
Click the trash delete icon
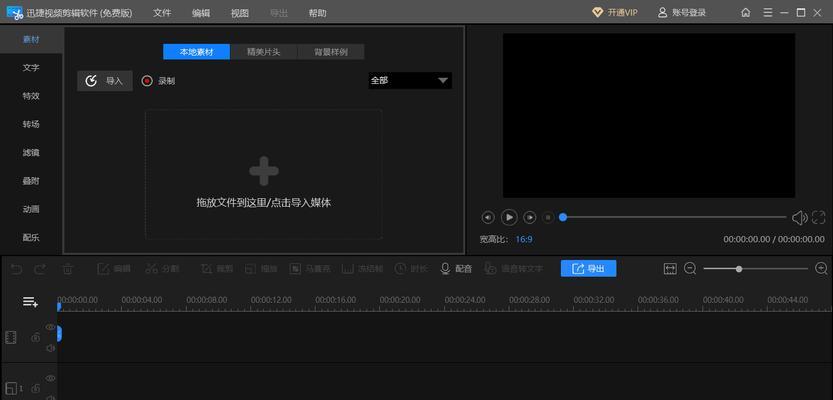coord(67,269)
